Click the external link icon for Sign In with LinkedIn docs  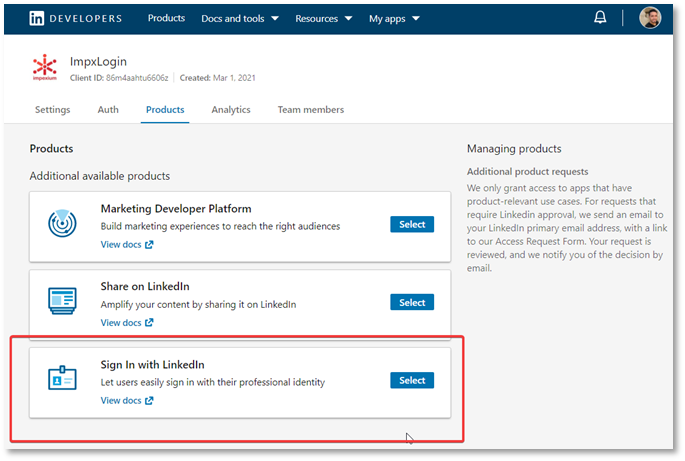point(149,400)
